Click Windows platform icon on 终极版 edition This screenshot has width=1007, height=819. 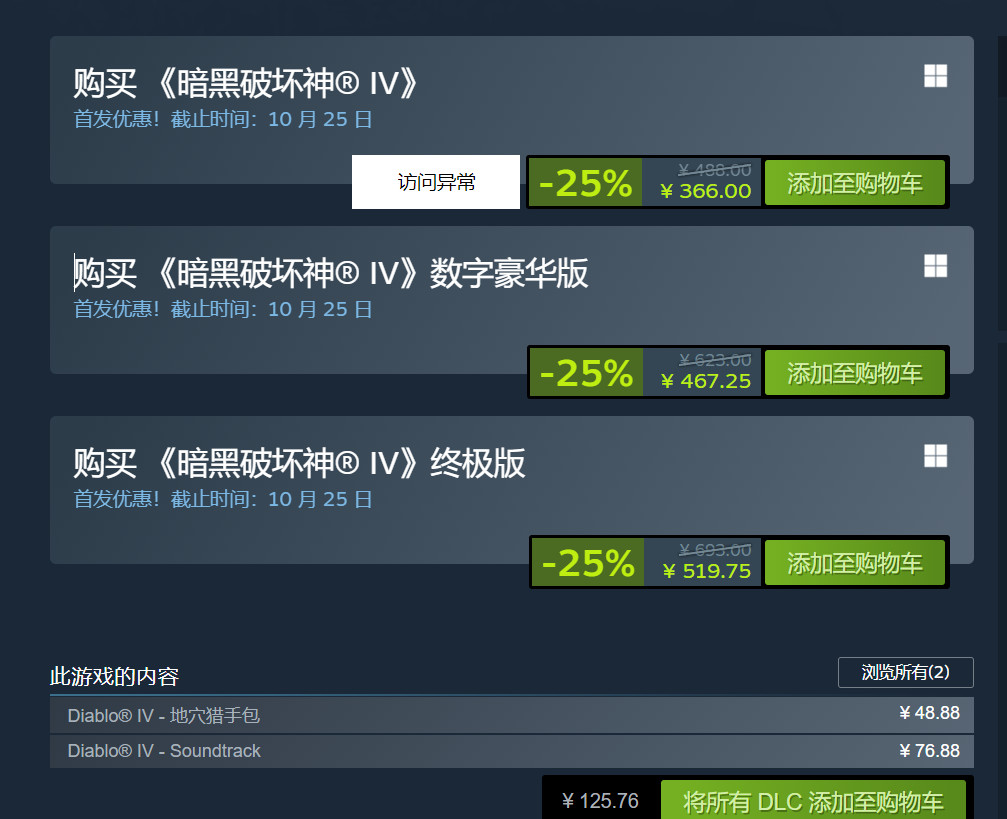click(x=935, y=456)
